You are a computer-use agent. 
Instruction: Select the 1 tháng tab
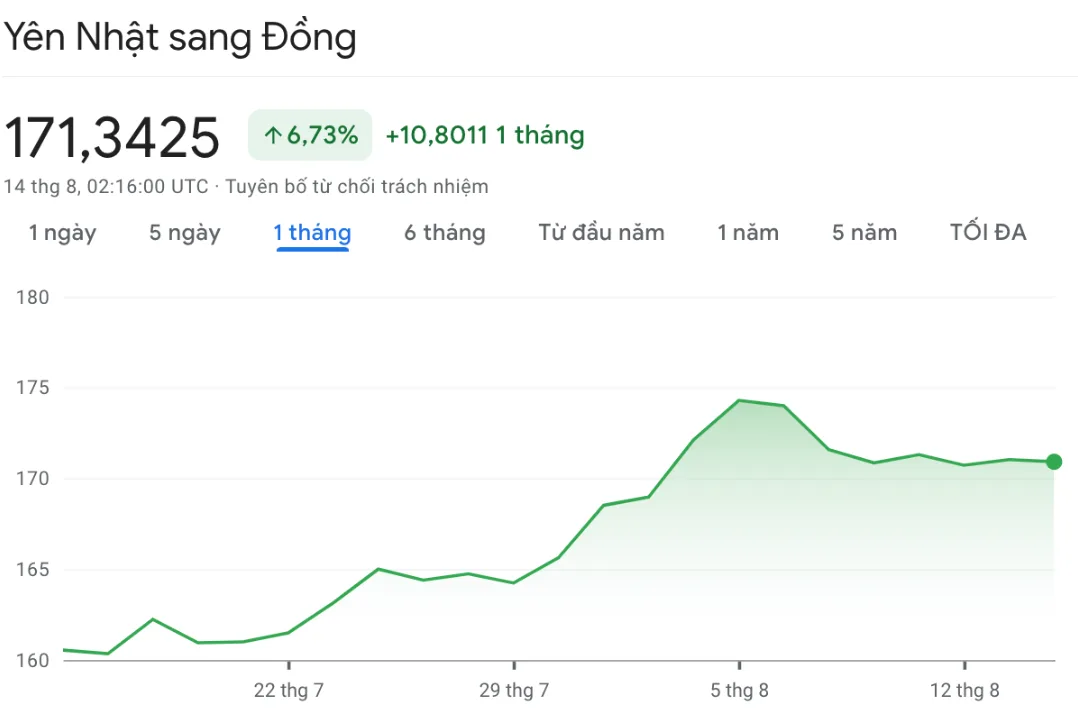pyautogui.click(x=312, y=233)
